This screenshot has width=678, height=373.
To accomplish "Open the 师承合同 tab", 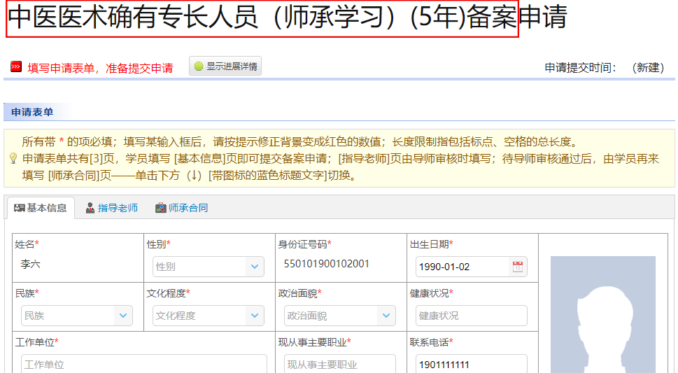I will [182, 208].
